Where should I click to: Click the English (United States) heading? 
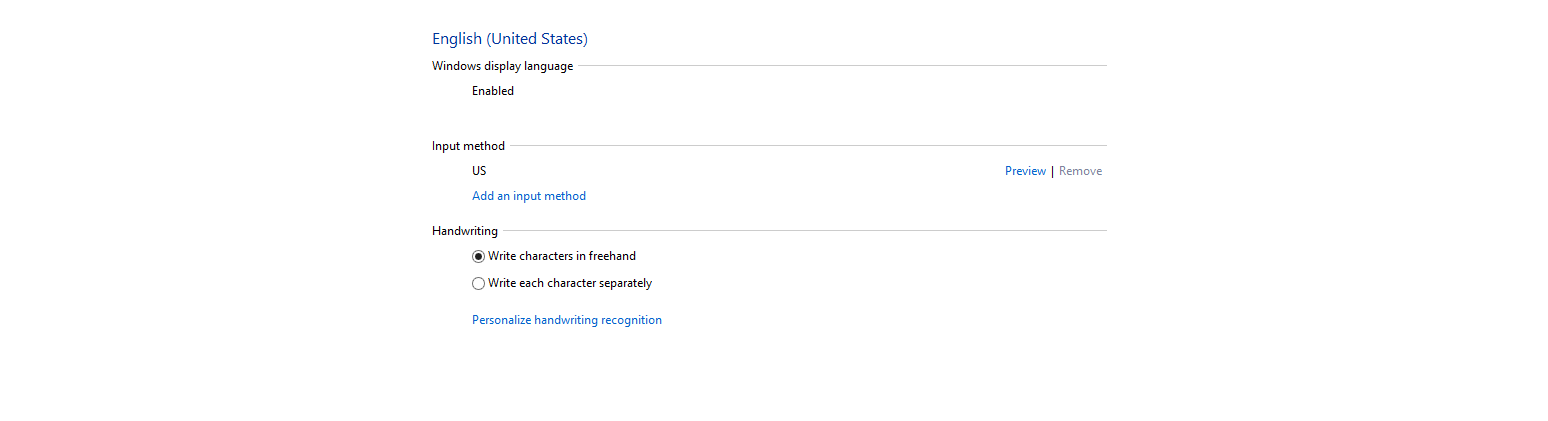pyautogui.click(x=510, y=39)
